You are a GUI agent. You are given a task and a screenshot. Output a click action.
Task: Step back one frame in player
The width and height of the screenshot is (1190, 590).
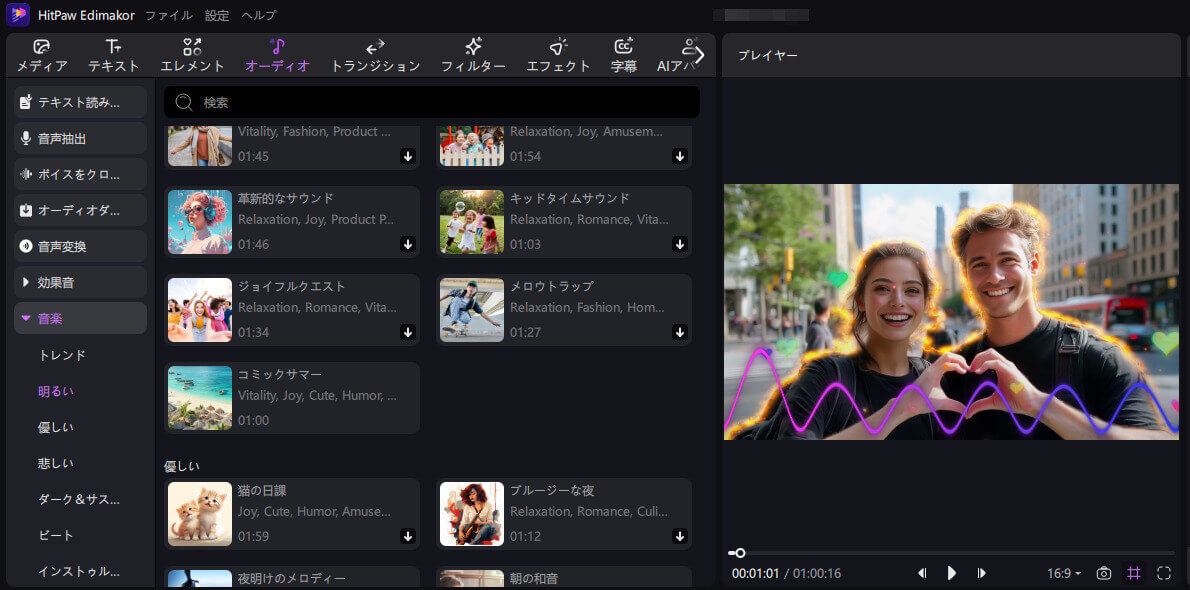[922, 573]
